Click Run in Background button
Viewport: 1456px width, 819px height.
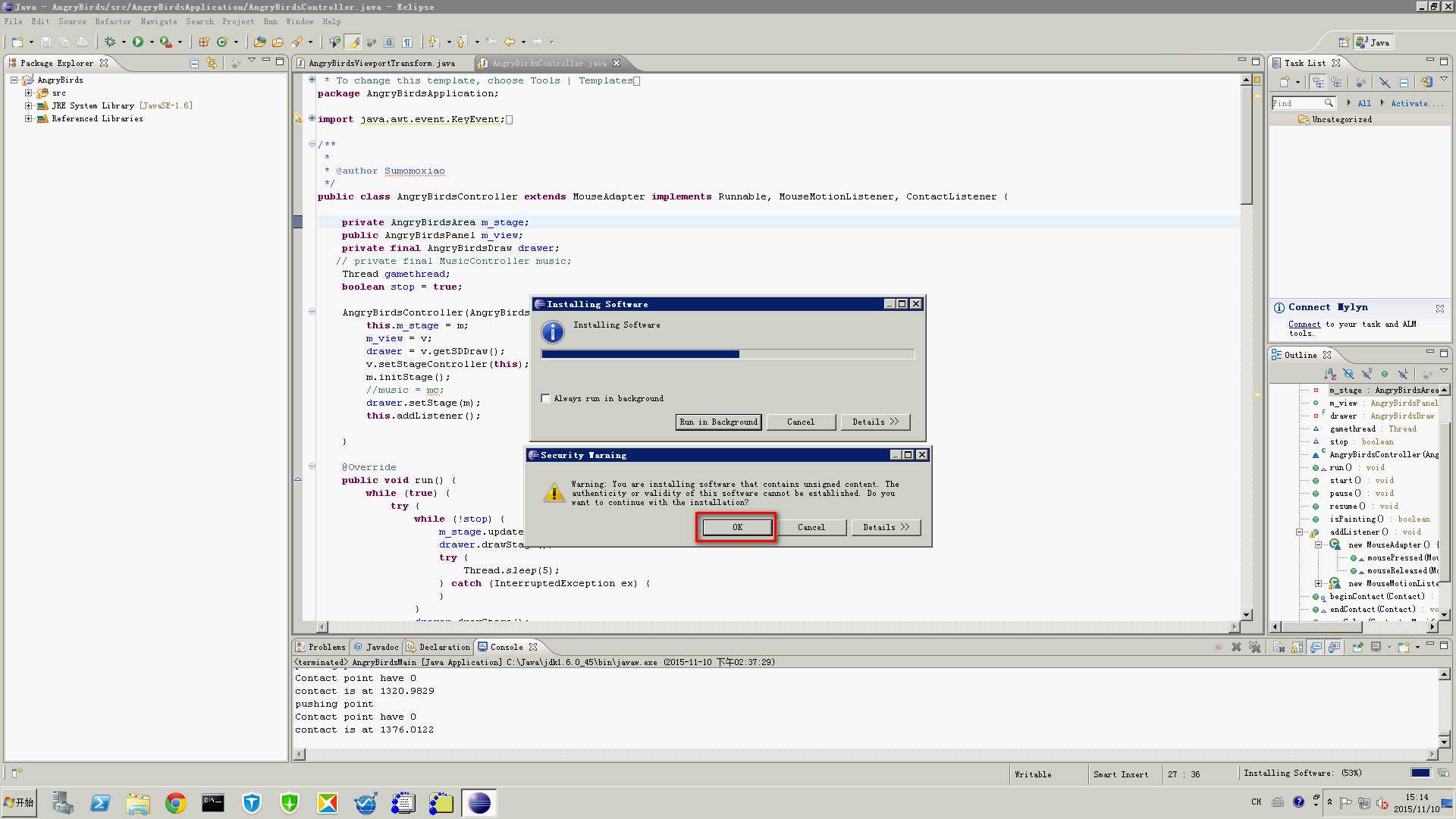pos(718,422)
